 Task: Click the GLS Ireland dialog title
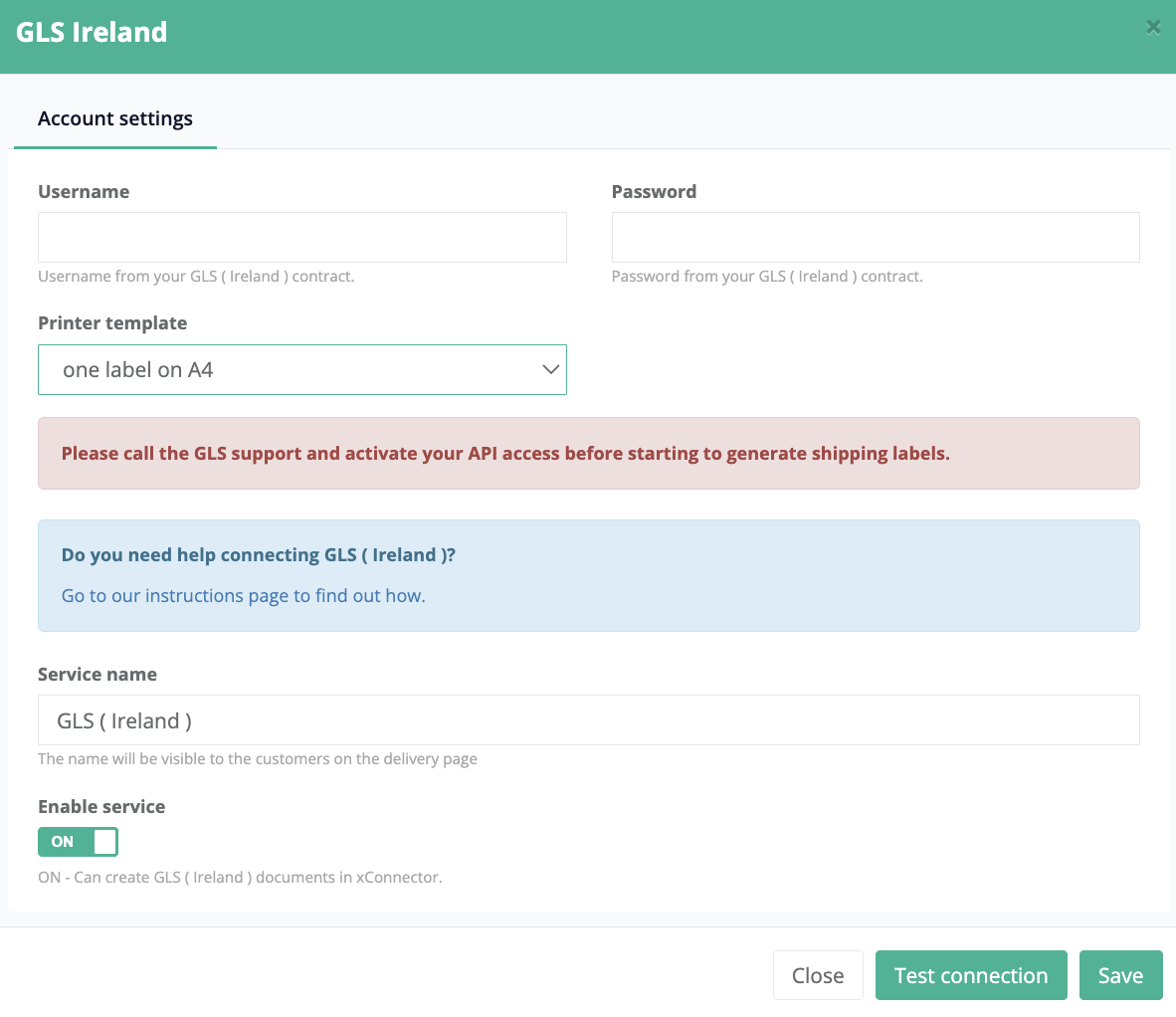(x=92, y=32)
